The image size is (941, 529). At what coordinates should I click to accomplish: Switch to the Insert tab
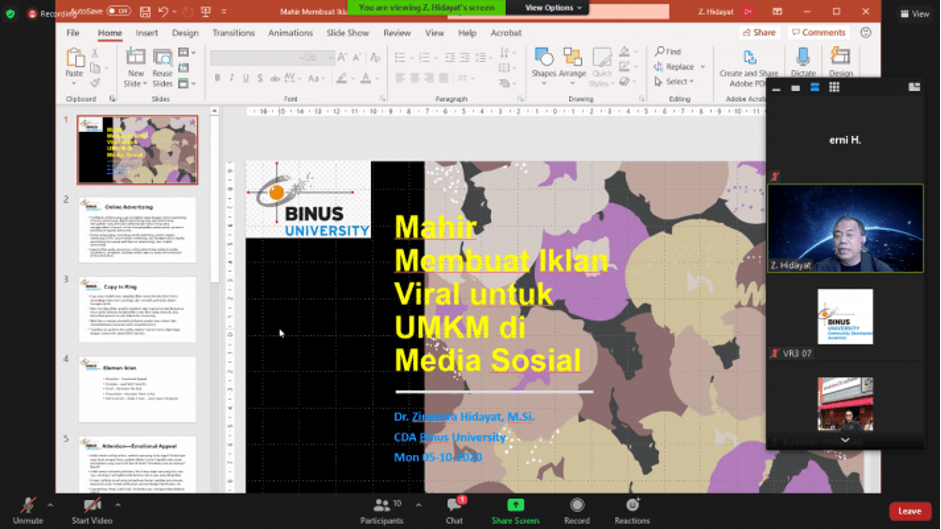pyautogui.click(x=146, y=33)
